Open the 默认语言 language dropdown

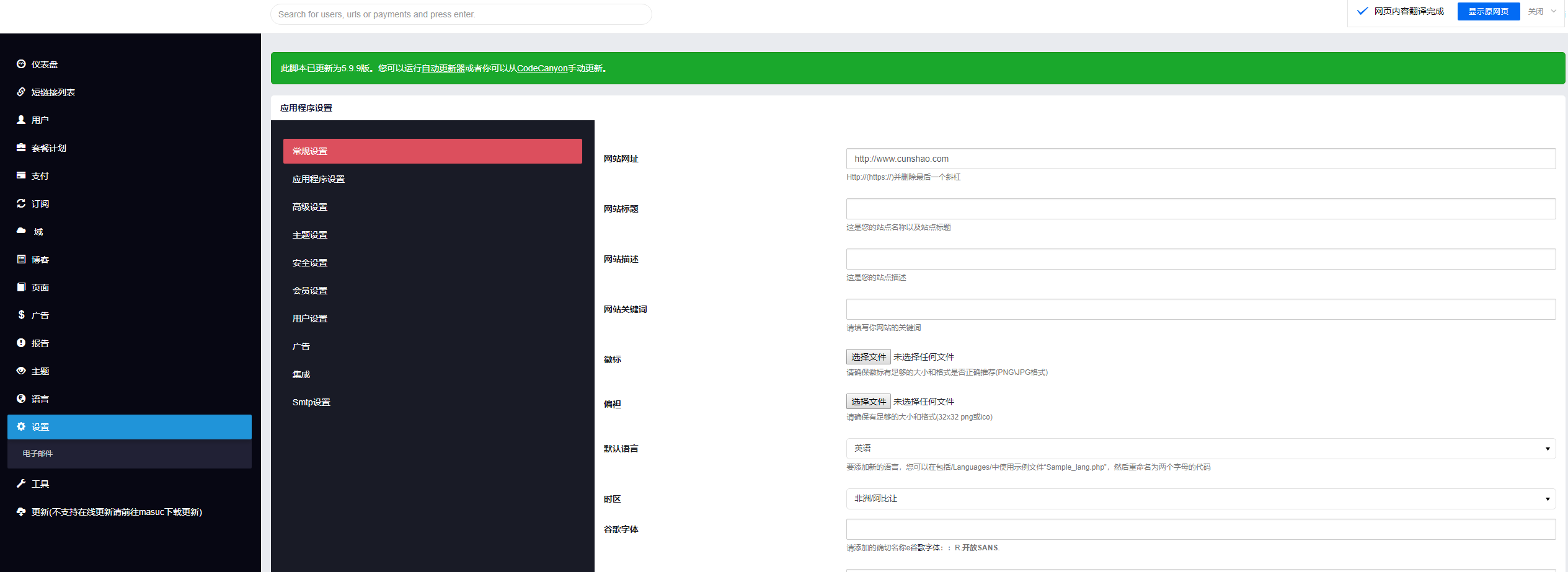(1200, 448)
